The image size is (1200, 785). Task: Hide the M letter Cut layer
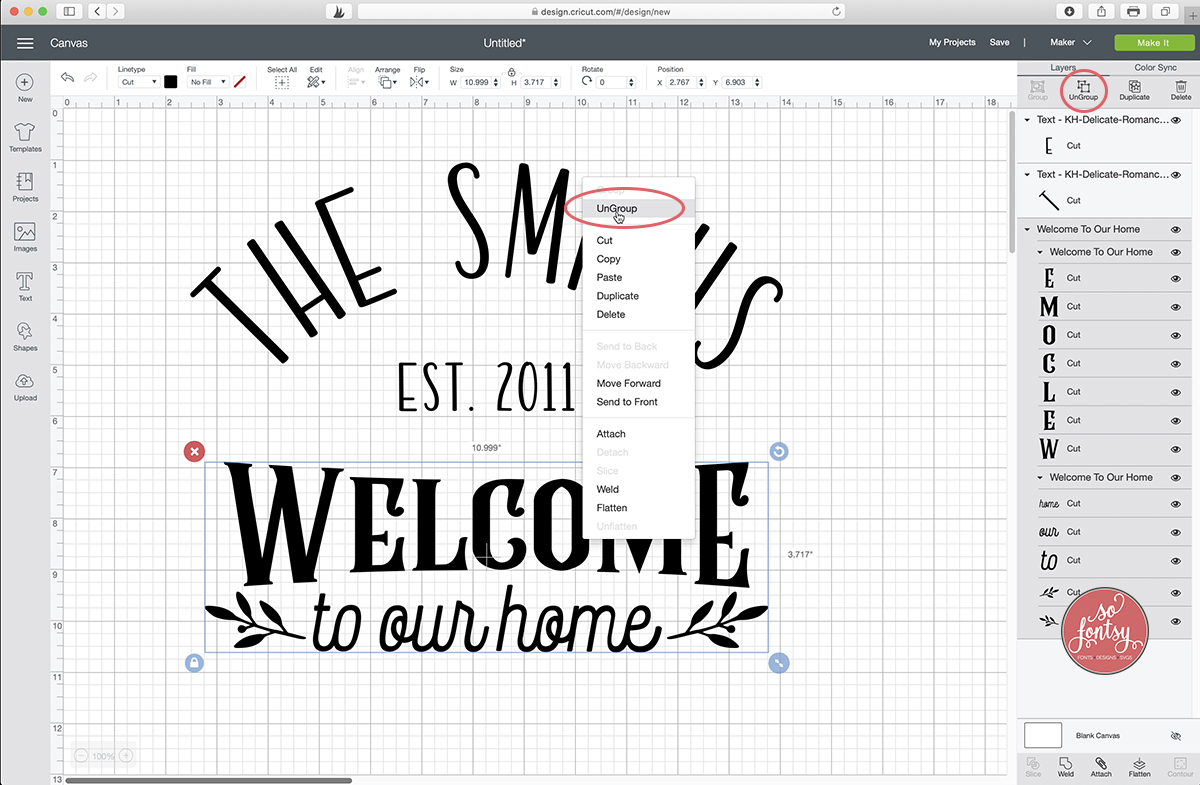pyautogui.click(x=1176, y=306)
